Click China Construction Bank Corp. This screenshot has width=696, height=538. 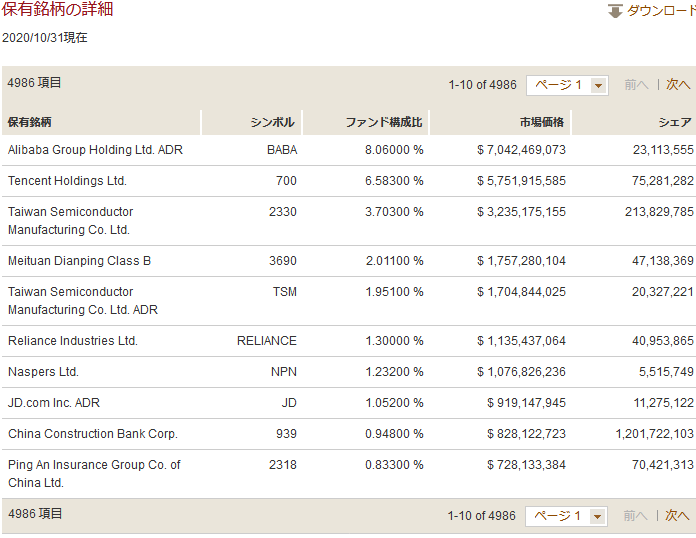[x=93, y=434]
